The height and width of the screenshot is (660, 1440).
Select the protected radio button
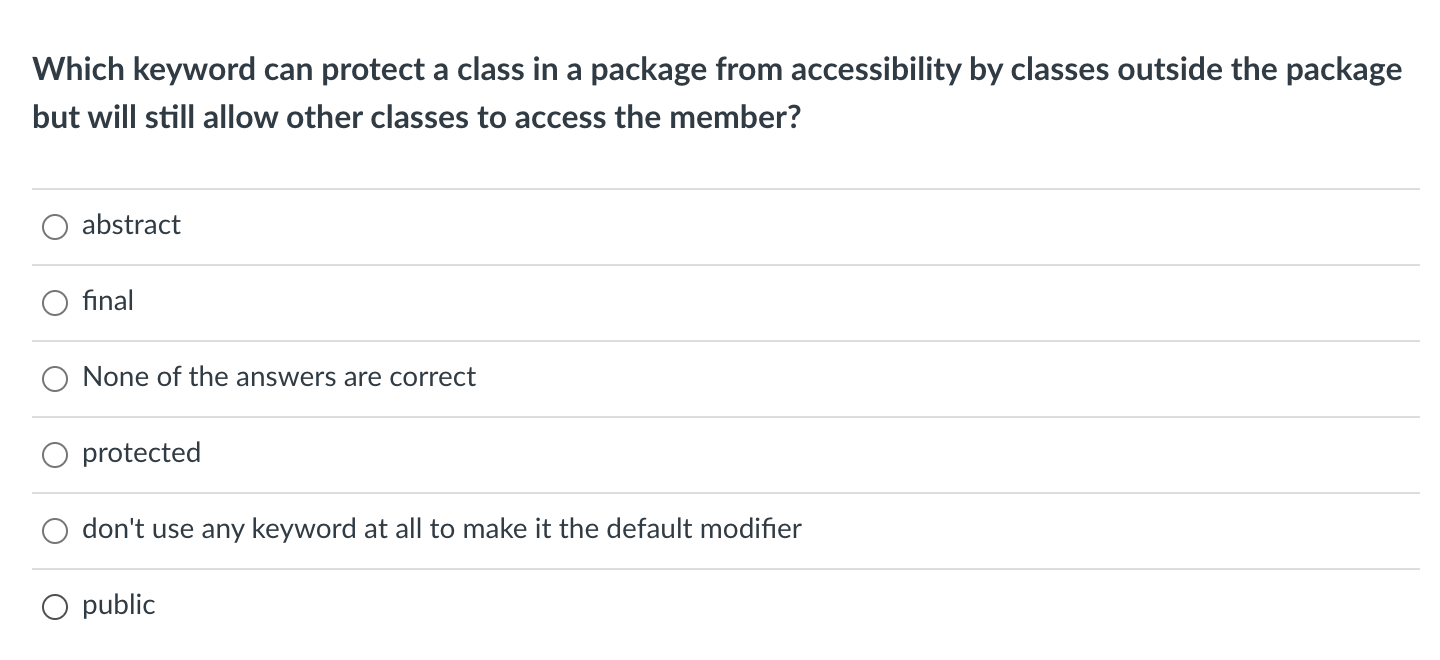[x=56, y=454]
